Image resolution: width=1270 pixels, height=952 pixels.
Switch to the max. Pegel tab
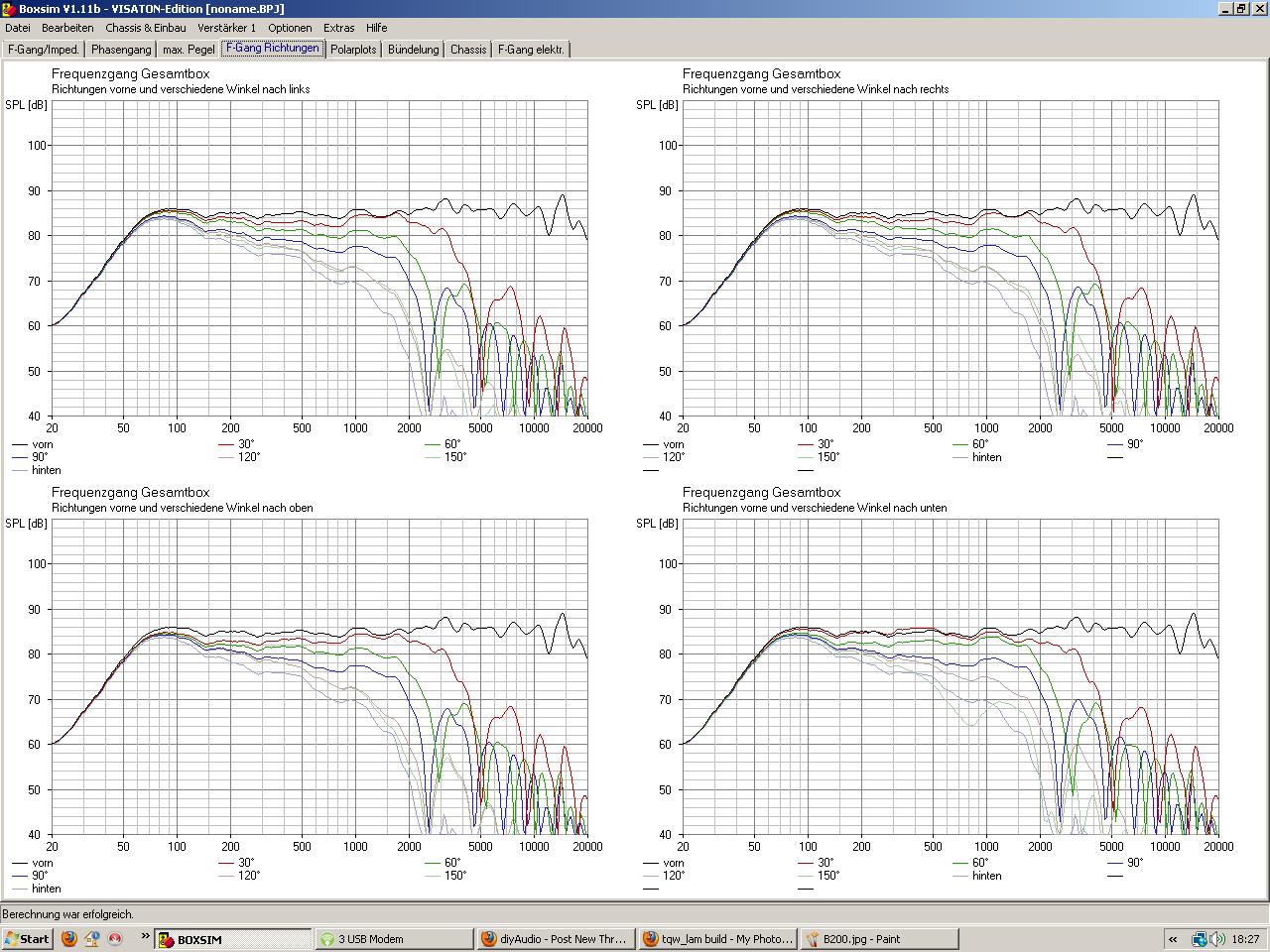(189, 49)
